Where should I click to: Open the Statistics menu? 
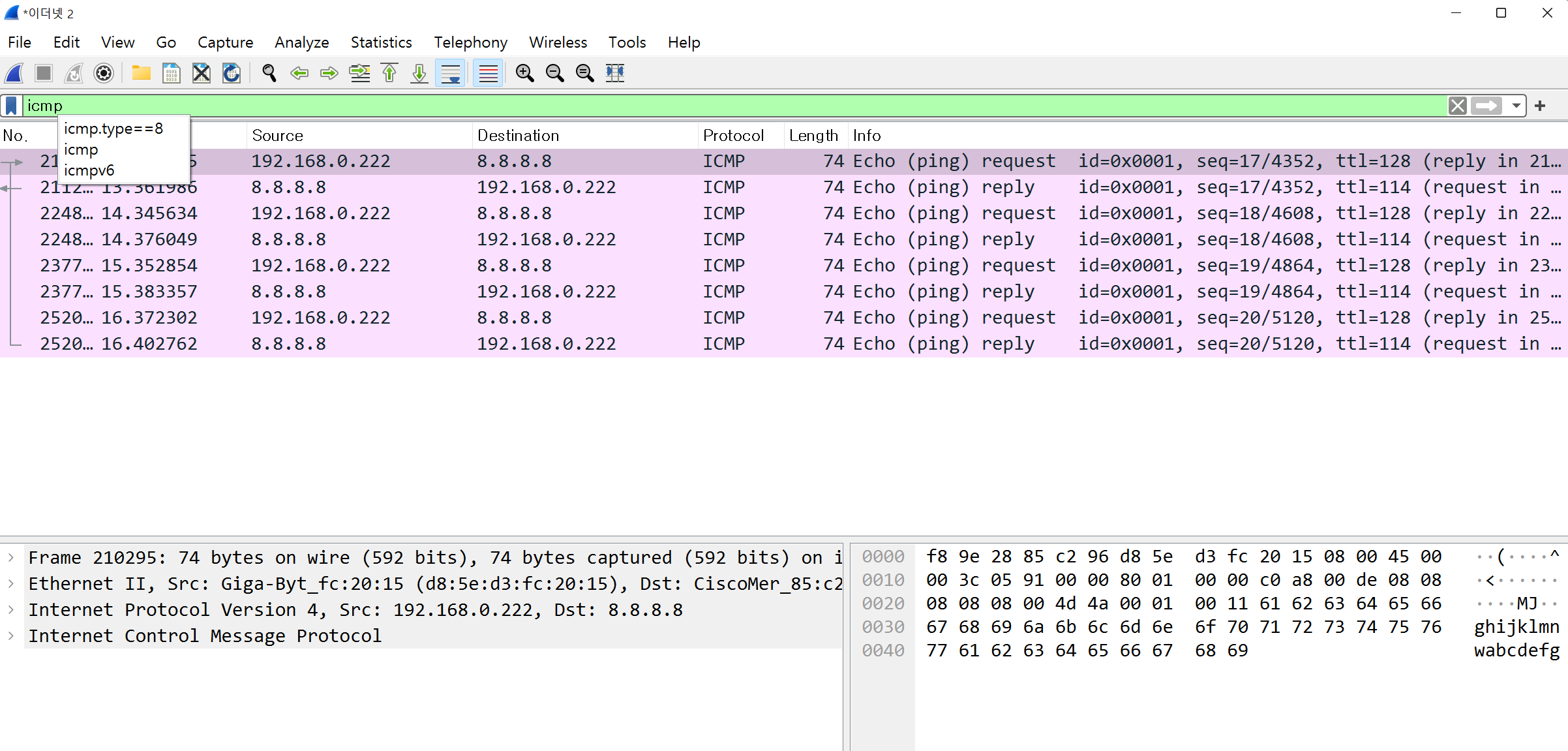pos(381,42)
